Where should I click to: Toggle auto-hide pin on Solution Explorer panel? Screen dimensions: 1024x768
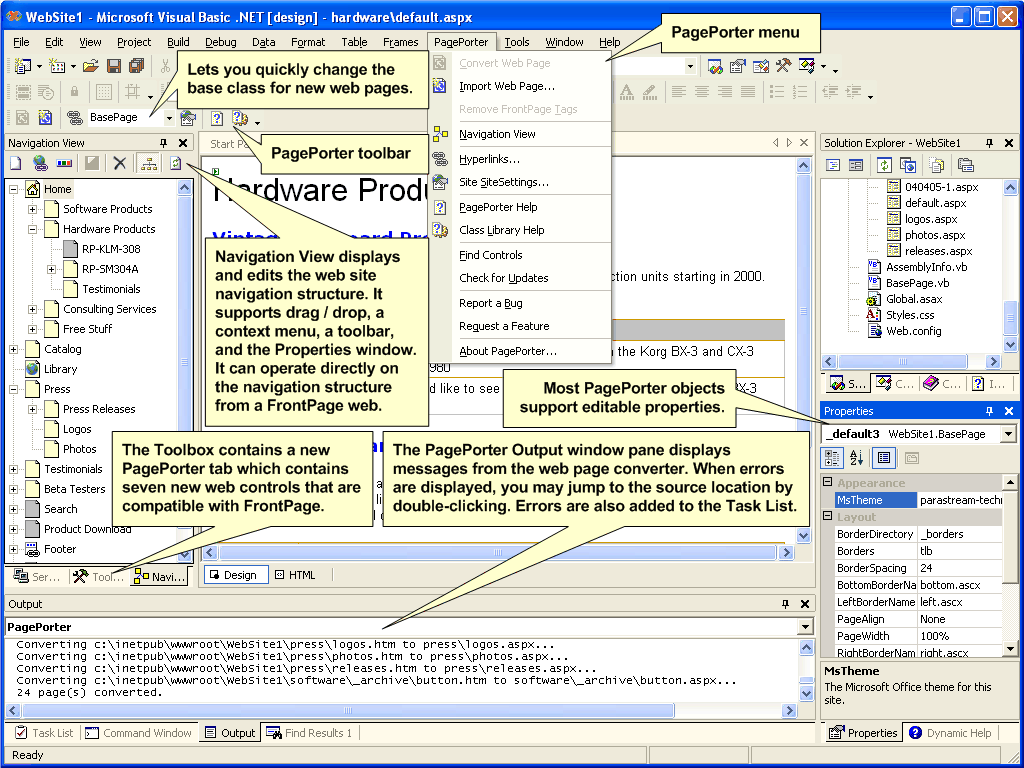(989, 143)
